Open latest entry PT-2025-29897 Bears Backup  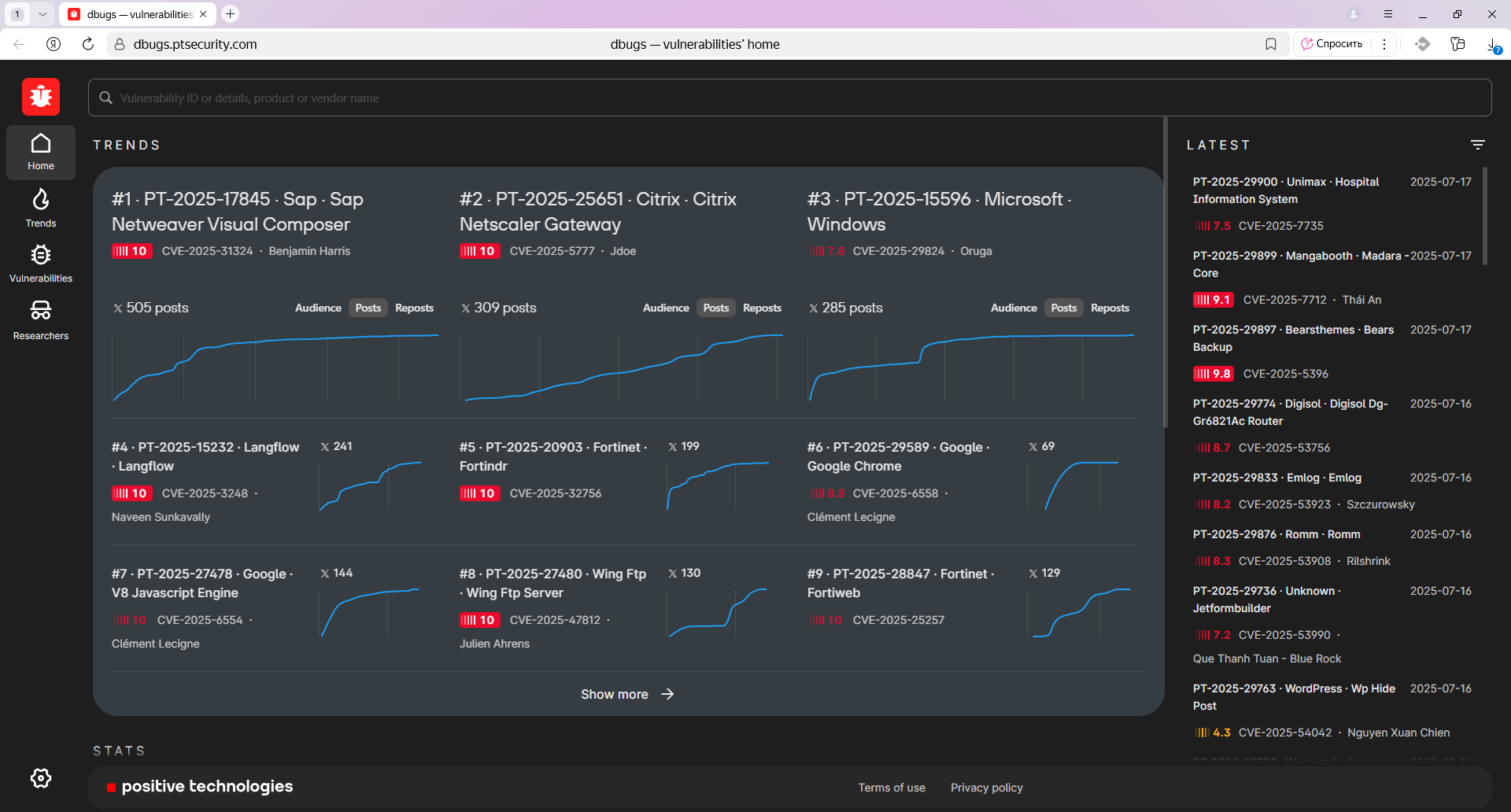click(1293, 338)
